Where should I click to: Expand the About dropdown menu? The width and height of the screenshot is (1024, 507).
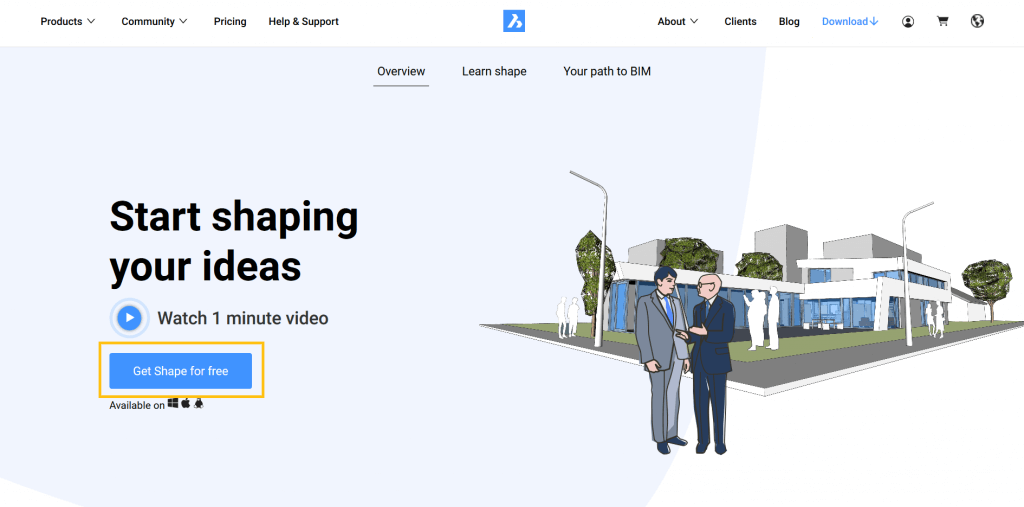pyautogui.click(x=678, y=22)
